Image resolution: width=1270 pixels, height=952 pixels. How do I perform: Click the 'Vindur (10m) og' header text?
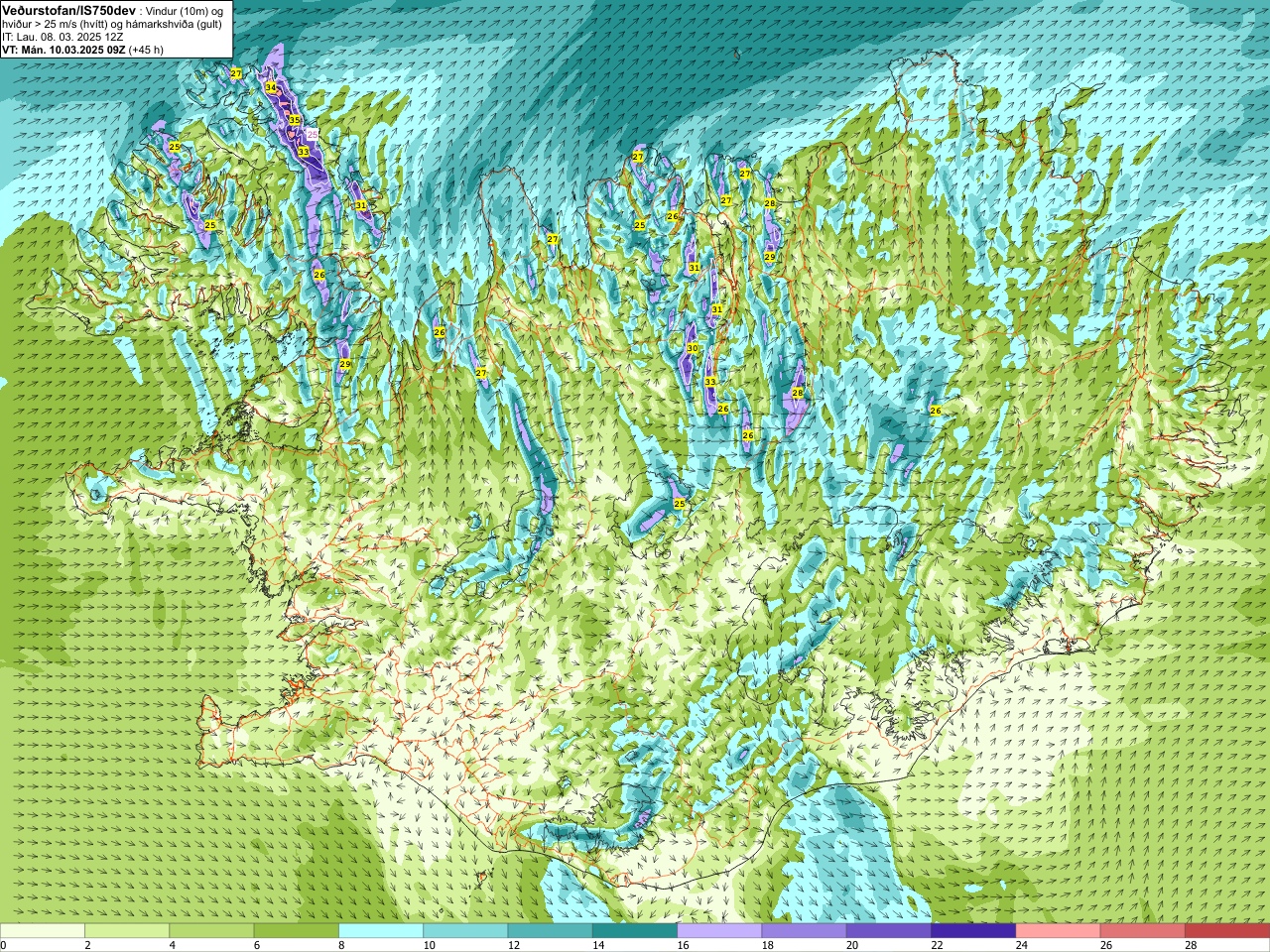(x=185, y=10)
